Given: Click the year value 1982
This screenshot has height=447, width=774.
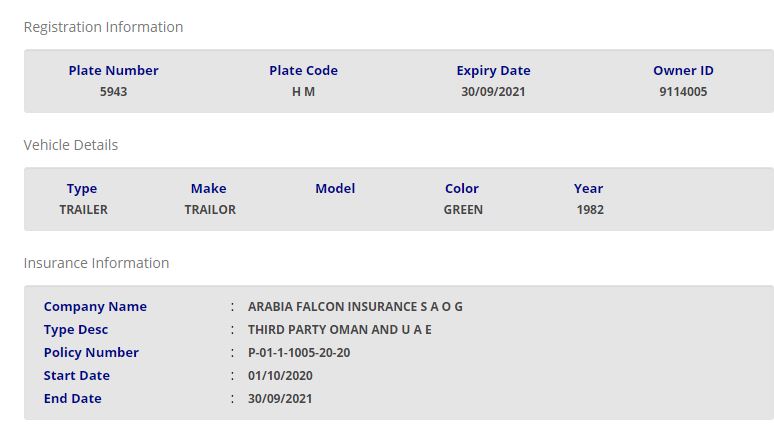Looking at the screenshot, I should (590, 210).
